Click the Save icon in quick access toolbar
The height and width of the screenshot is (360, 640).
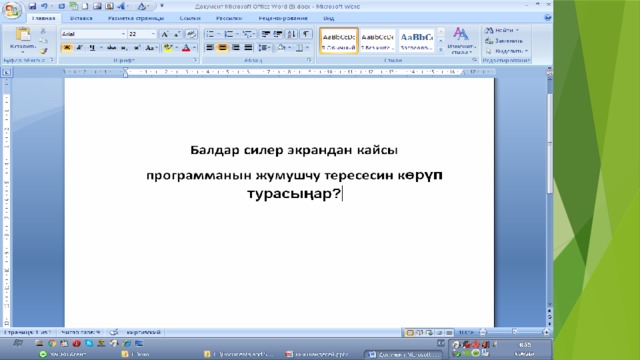click(x=32, y=6)
